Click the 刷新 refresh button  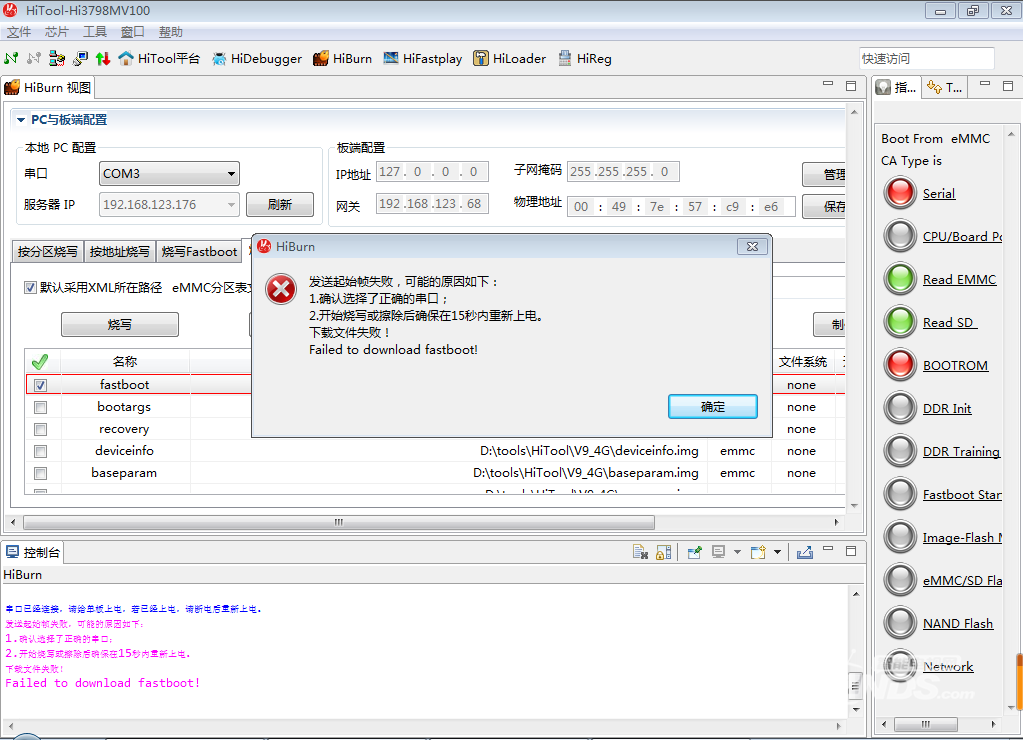[280, 204]
